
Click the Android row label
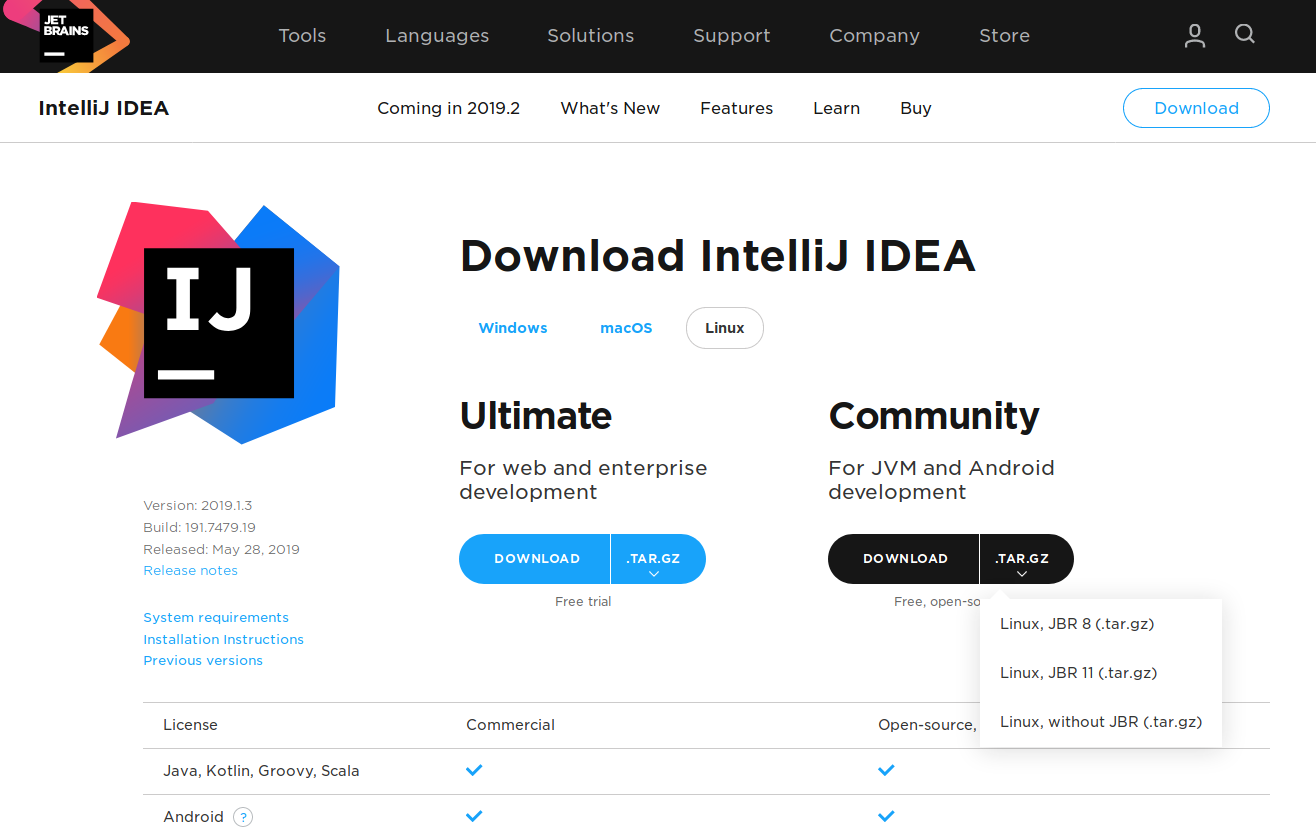[193, 817]
